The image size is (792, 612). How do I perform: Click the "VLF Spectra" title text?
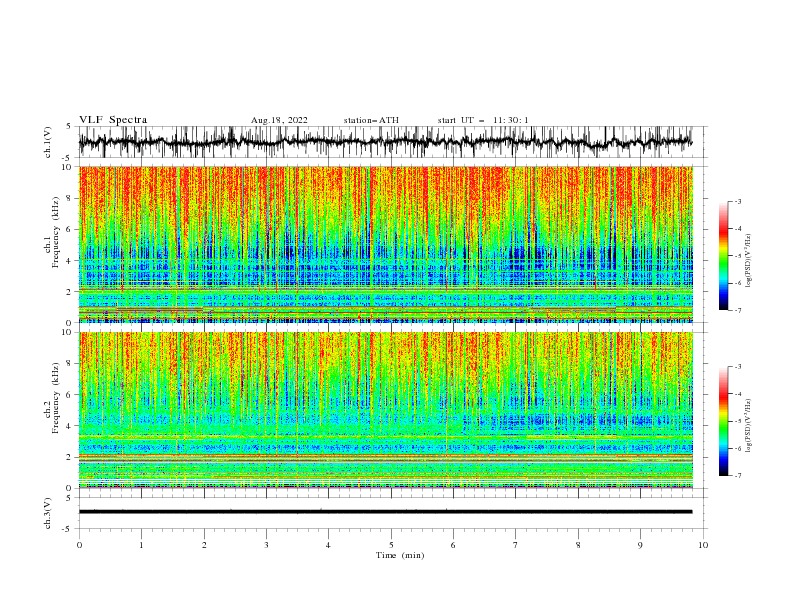click(x=113, y=120)
